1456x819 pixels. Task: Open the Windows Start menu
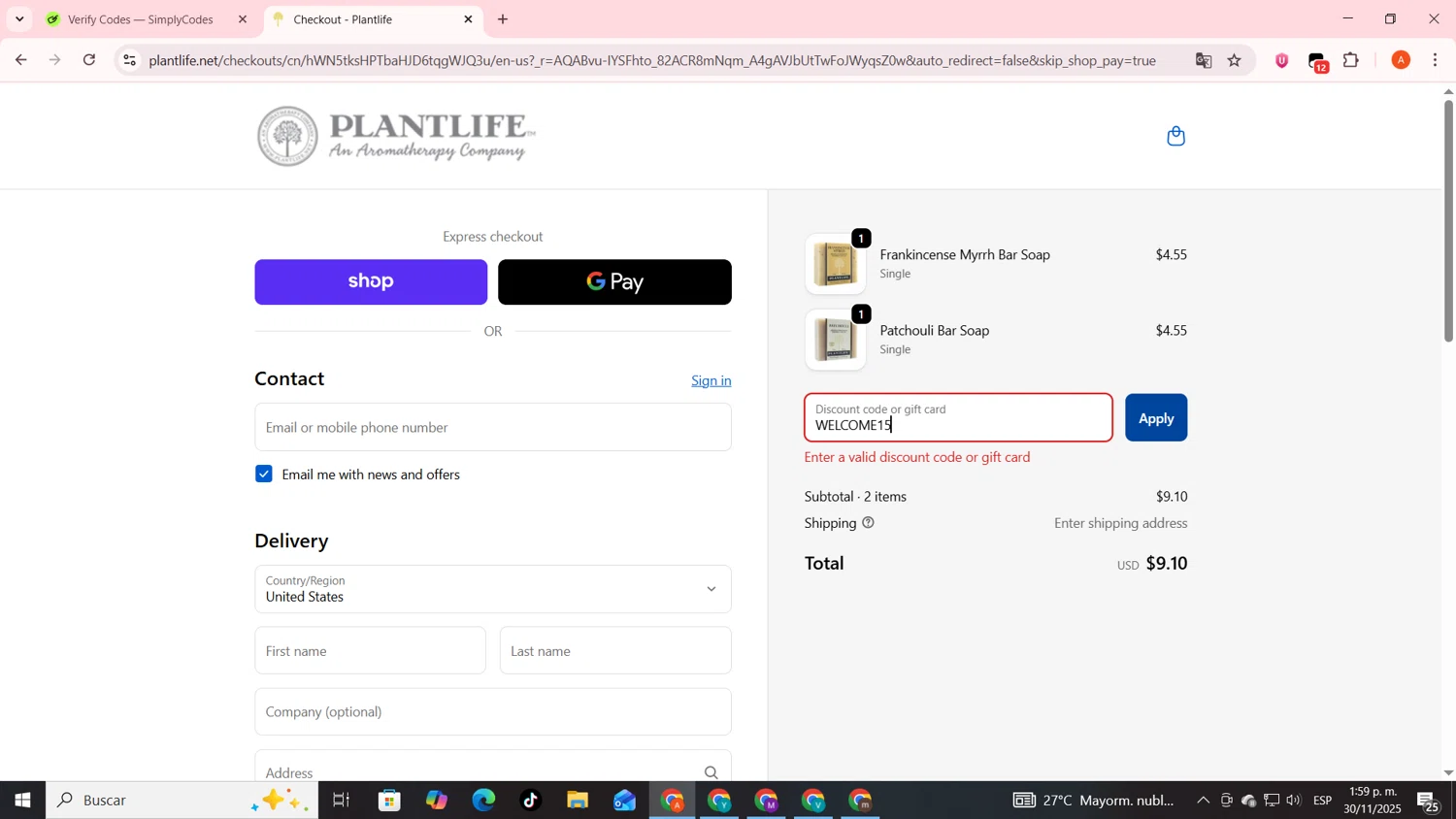pos(22,801)
